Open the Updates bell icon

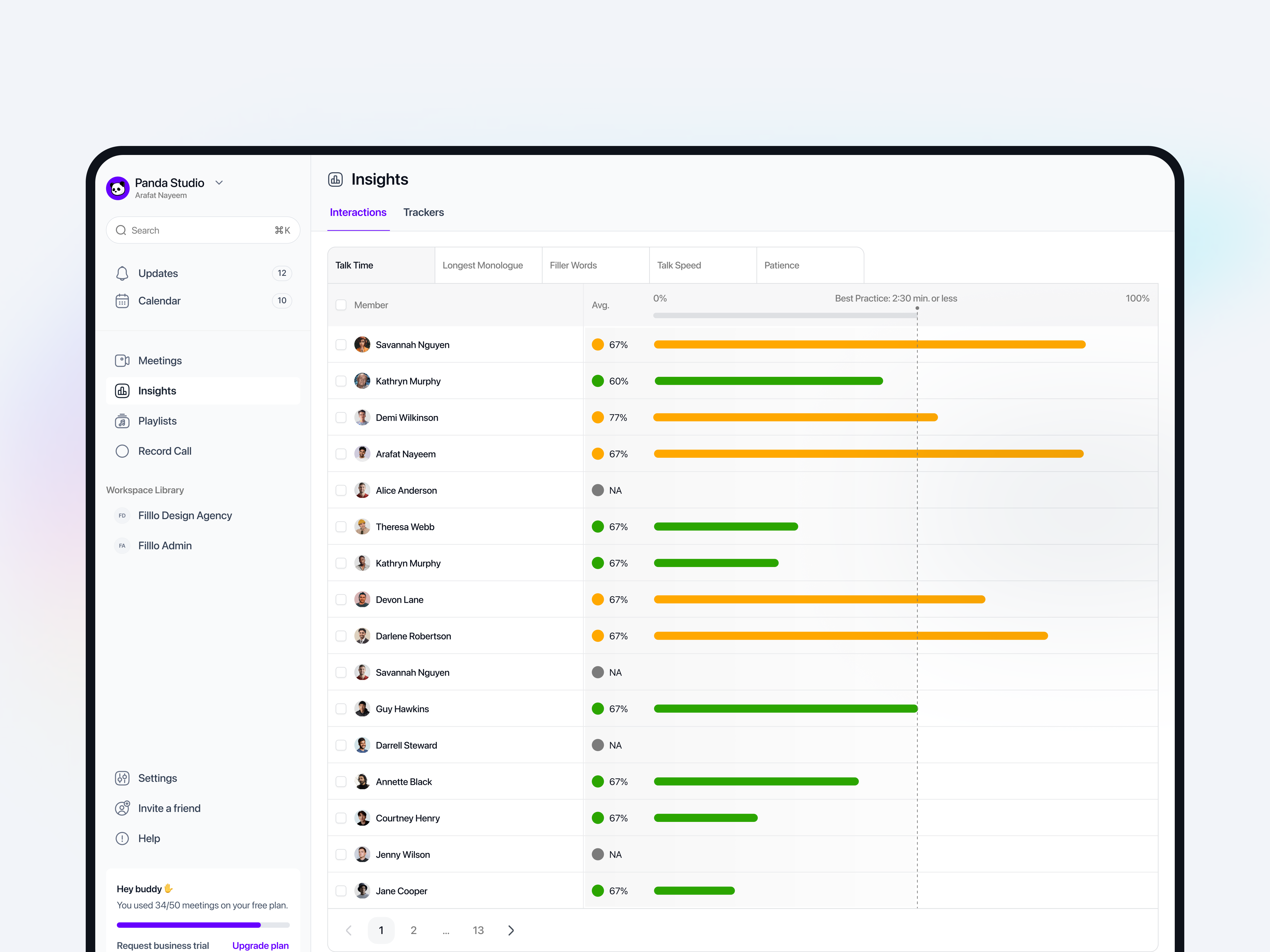coord(122,273)
